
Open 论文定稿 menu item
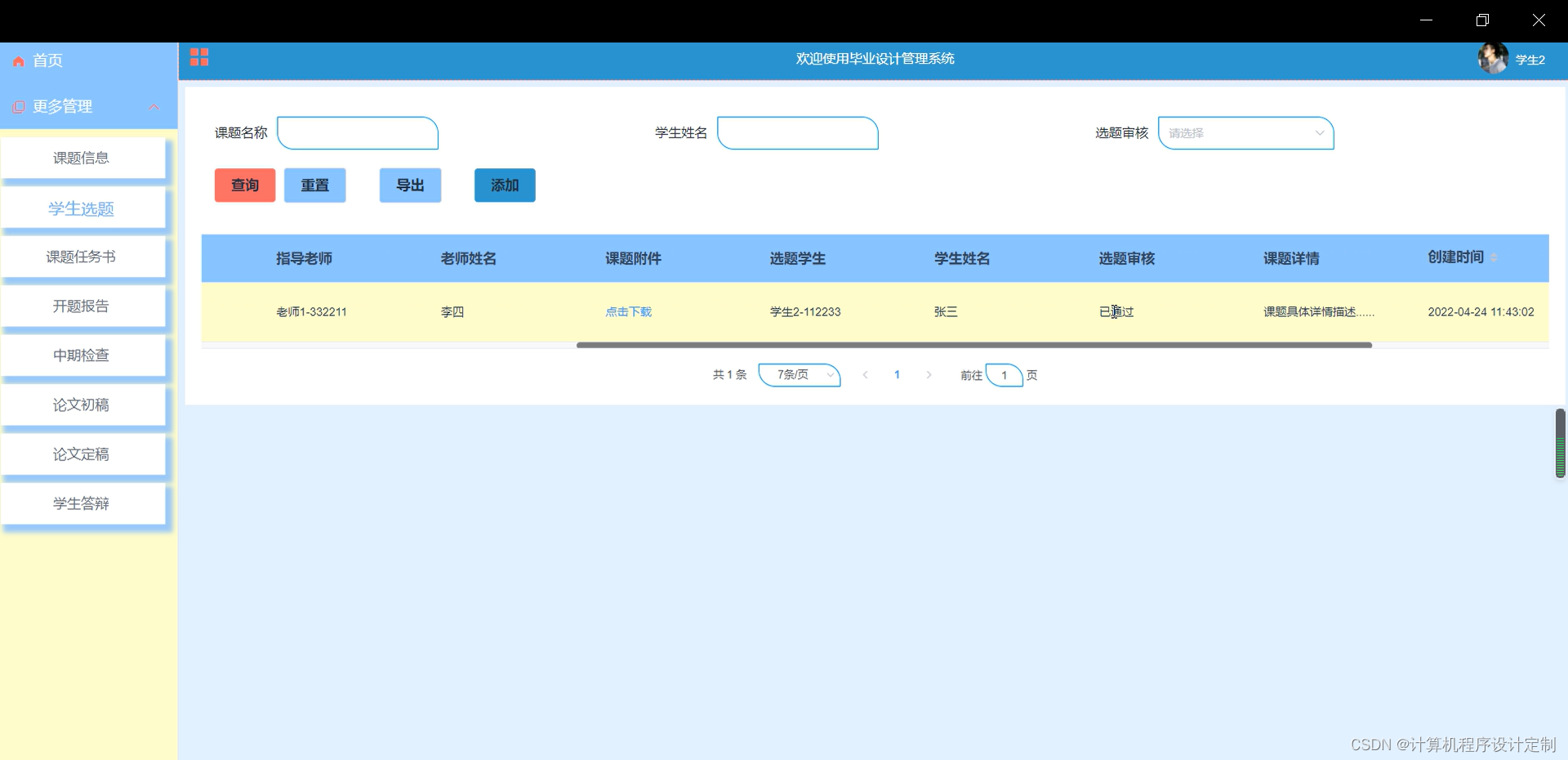pos(82,454)
